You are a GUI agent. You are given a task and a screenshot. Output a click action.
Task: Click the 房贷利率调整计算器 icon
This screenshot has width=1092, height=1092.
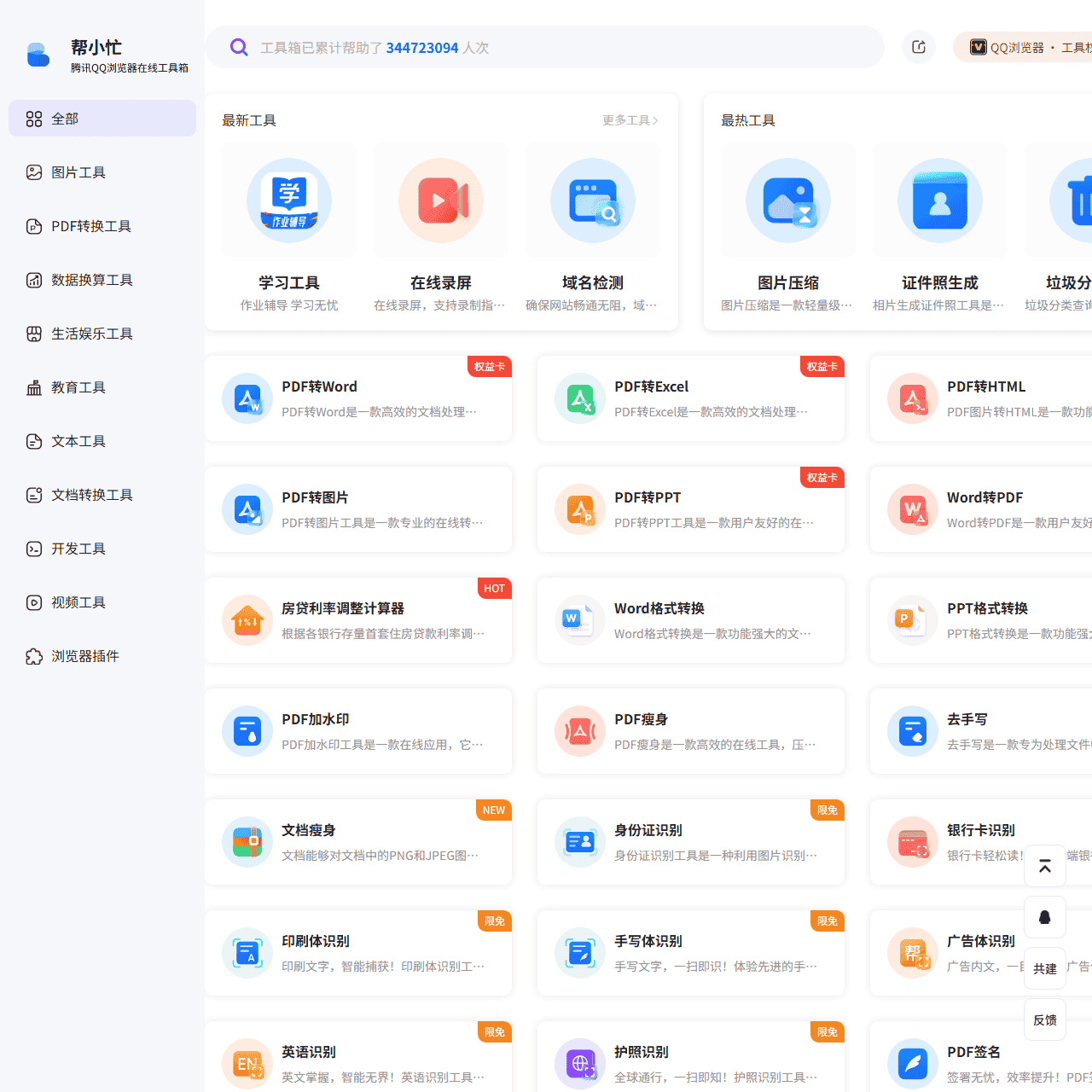247,620
